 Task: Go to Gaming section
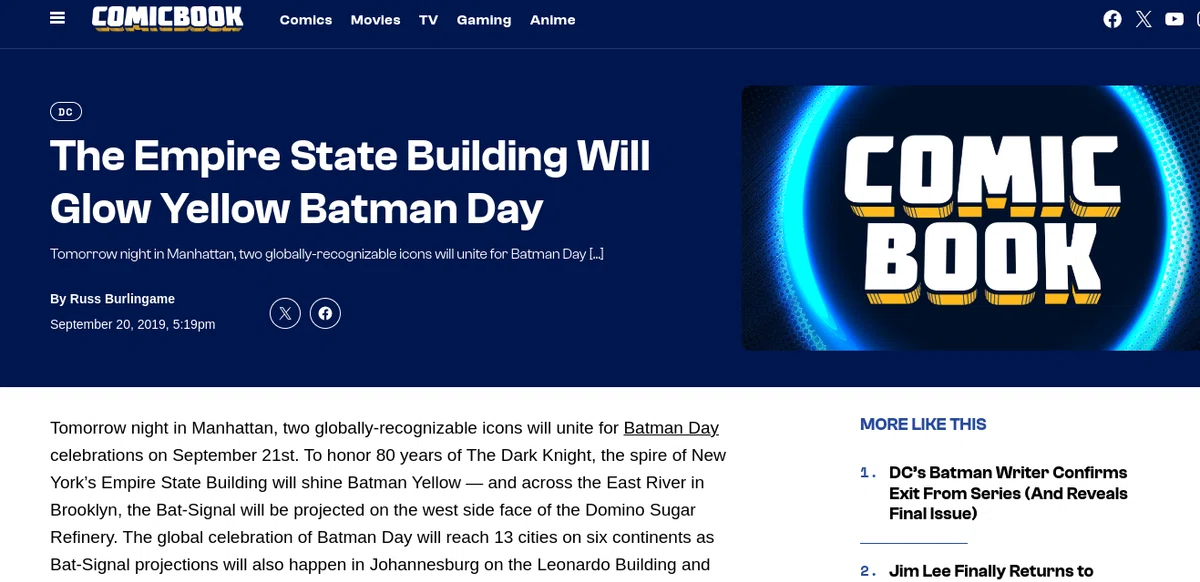click(484, 20)
